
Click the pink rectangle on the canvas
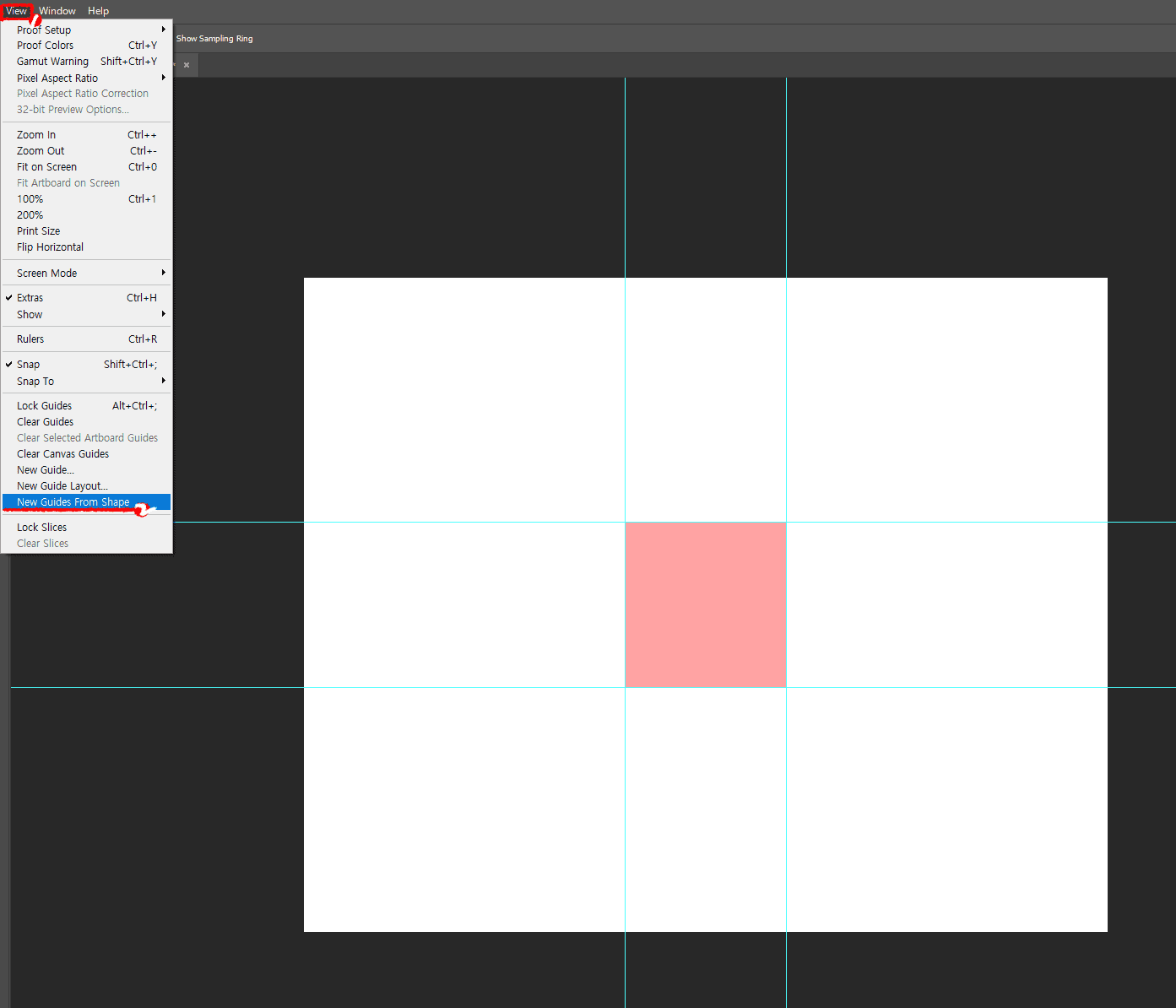[x=705, y=604]
